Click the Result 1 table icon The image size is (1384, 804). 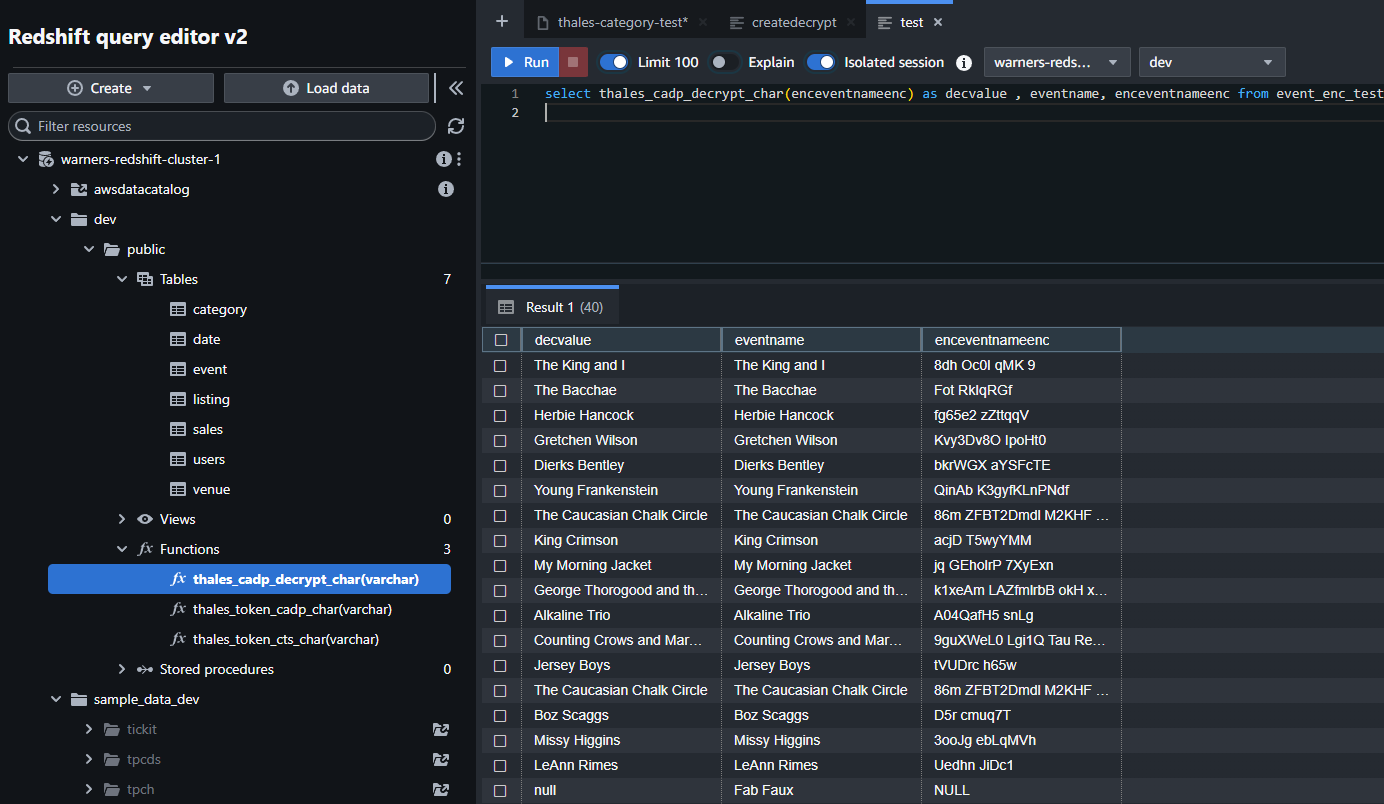coord(506,307)
